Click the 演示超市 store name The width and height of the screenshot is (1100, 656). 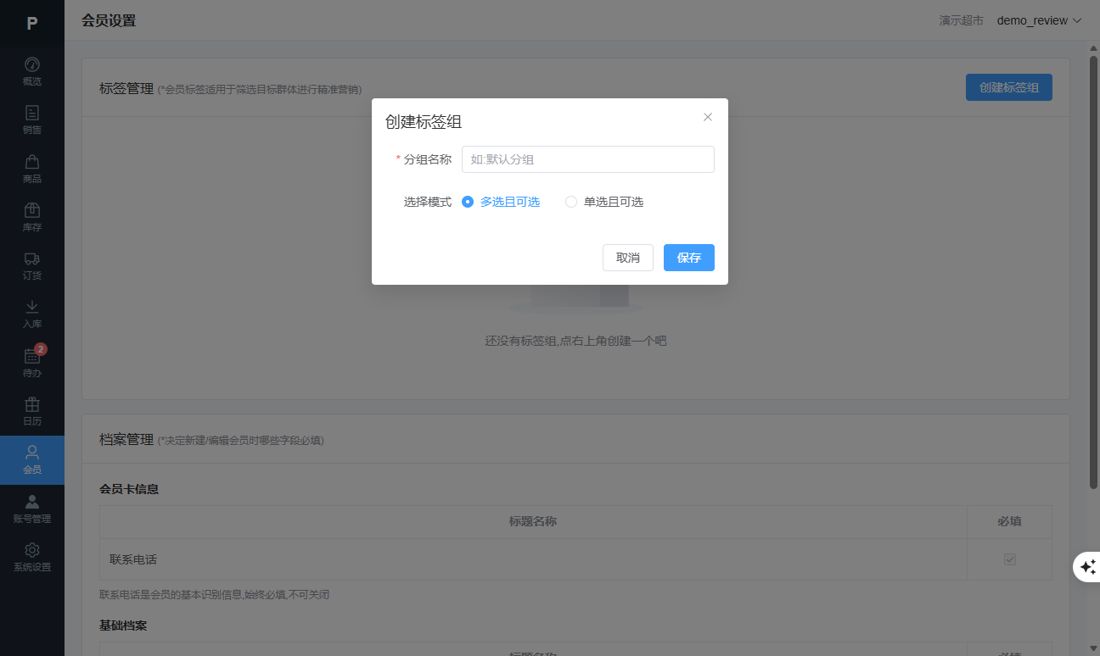[961, 20]
